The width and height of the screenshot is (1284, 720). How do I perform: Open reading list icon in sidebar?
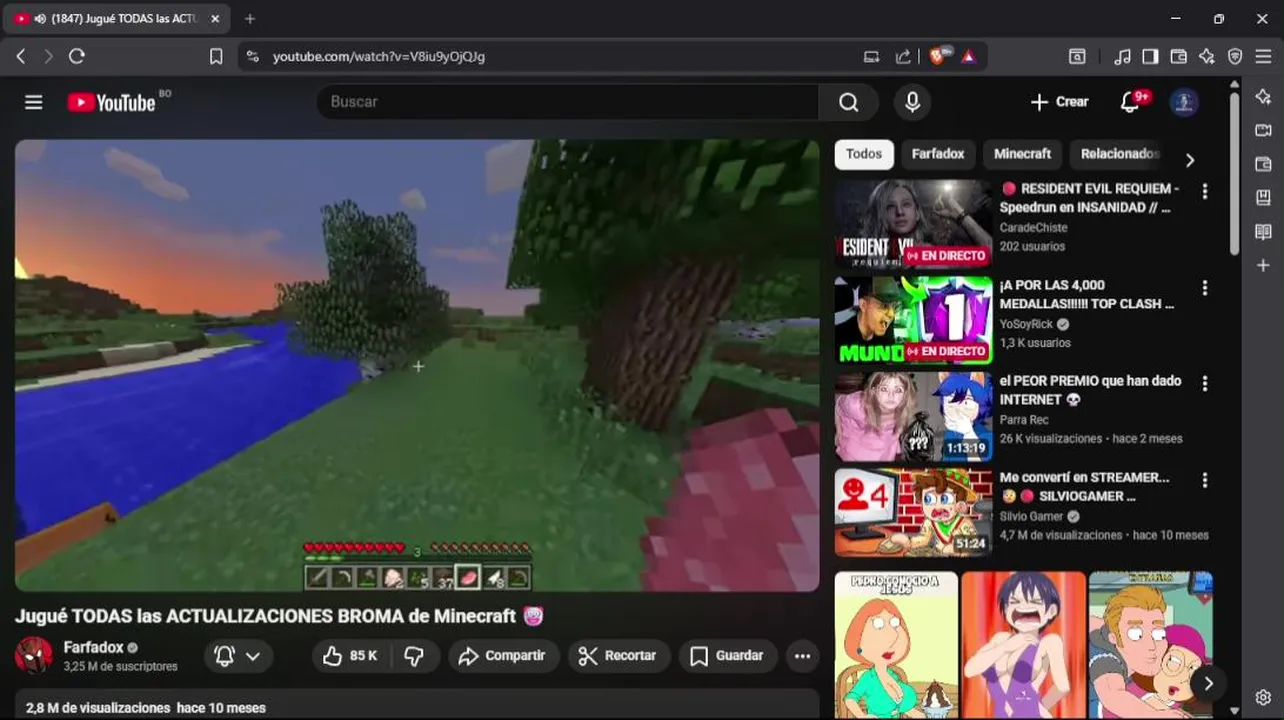1263,232
